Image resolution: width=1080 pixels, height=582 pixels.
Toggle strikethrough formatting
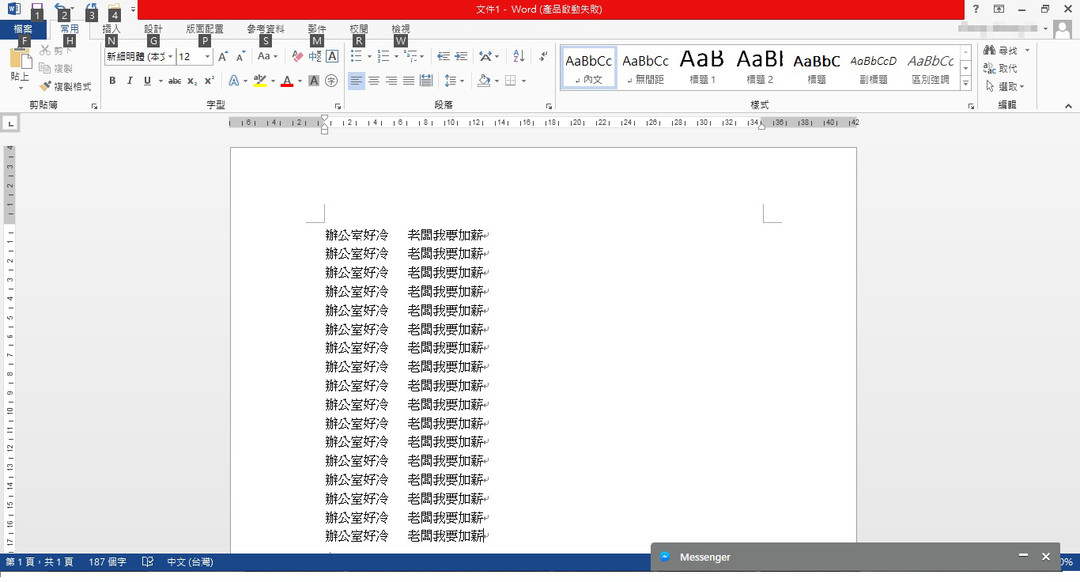pos(175,81)
